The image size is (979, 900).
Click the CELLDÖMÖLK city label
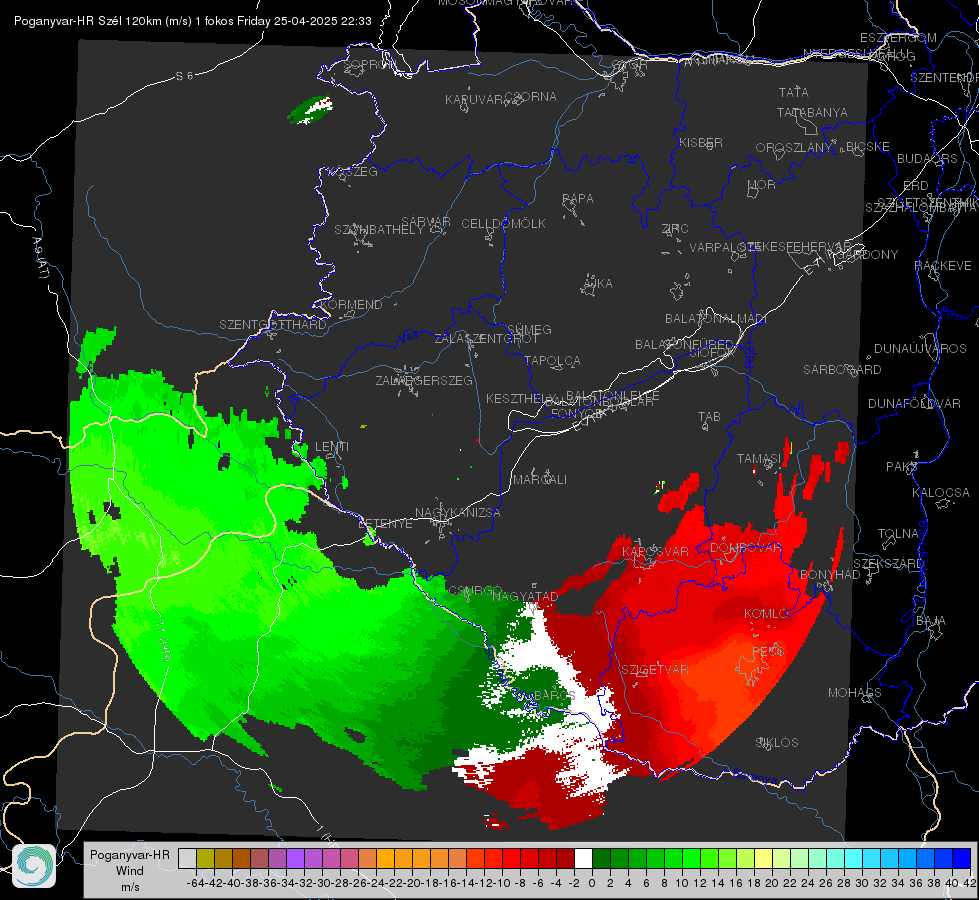tap(503, 224)
